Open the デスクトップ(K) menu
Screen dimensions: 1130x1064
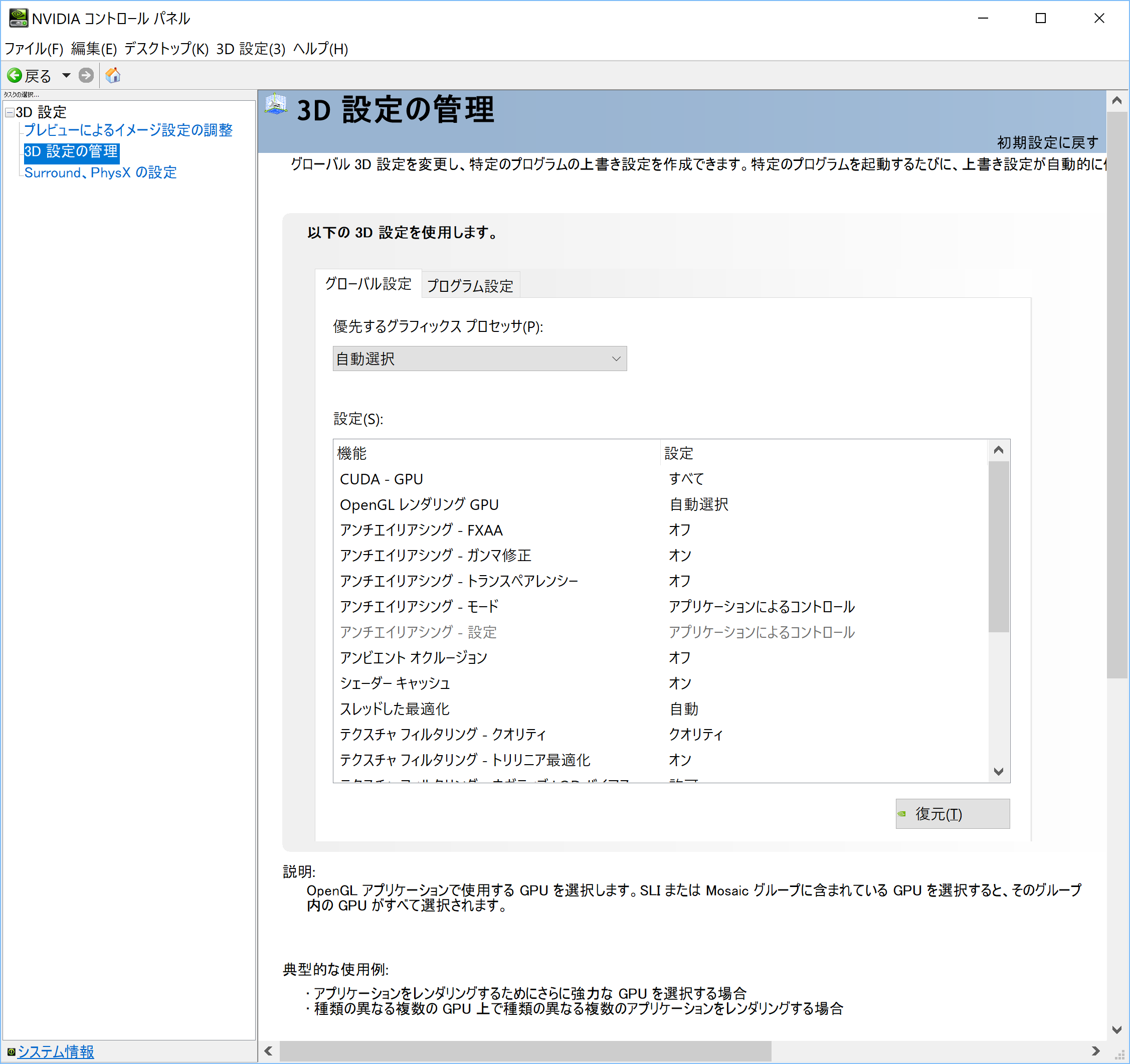click(166, 49)
